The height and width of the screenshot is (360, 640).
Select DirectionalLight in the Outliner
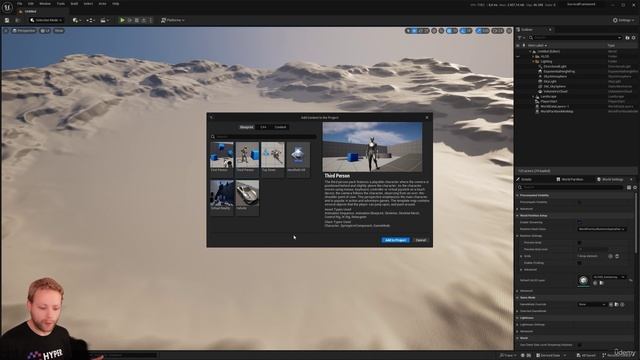point(555,66)
